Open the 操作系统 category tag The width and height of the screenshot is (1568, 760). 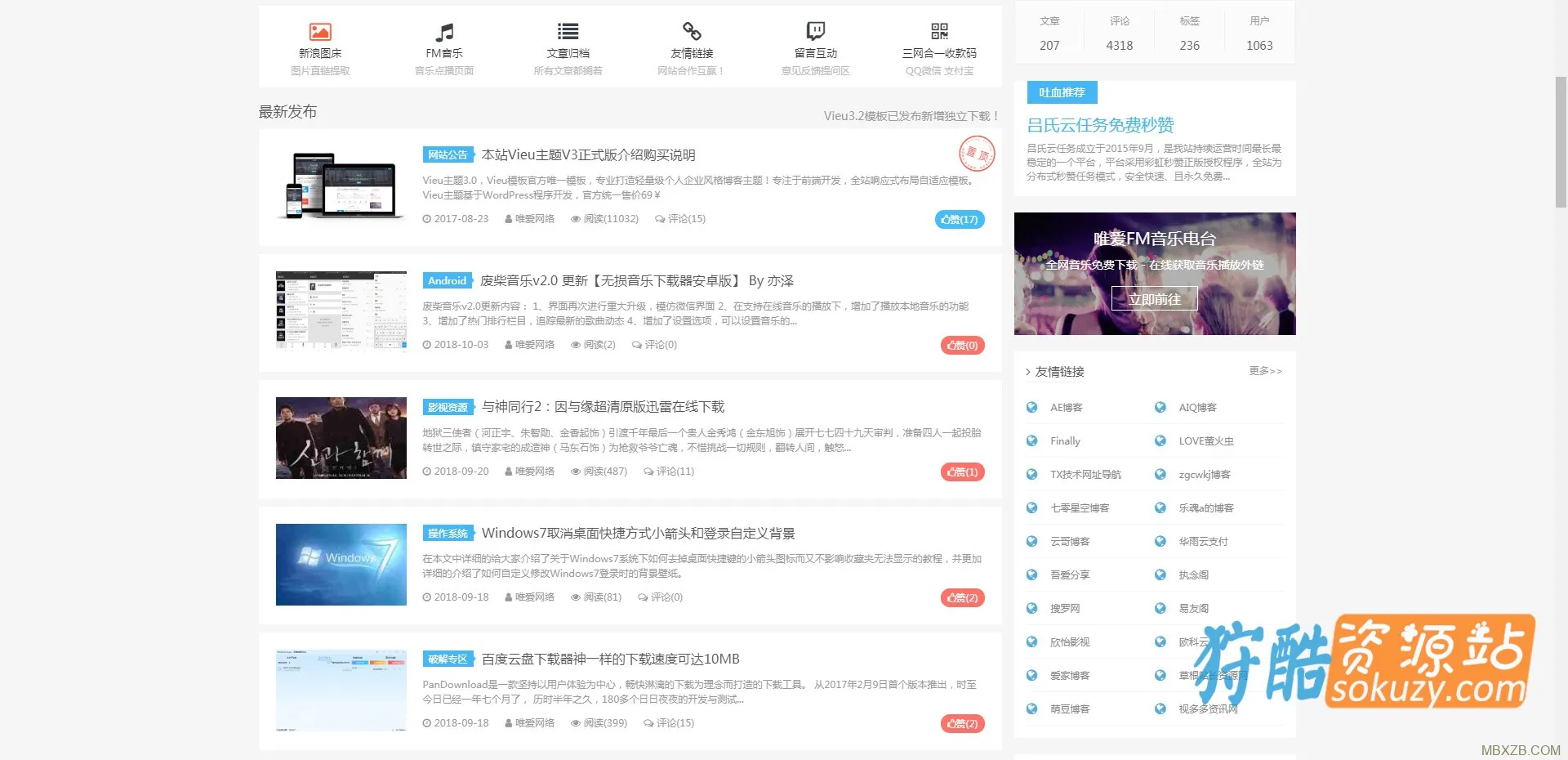coord(448,533)
